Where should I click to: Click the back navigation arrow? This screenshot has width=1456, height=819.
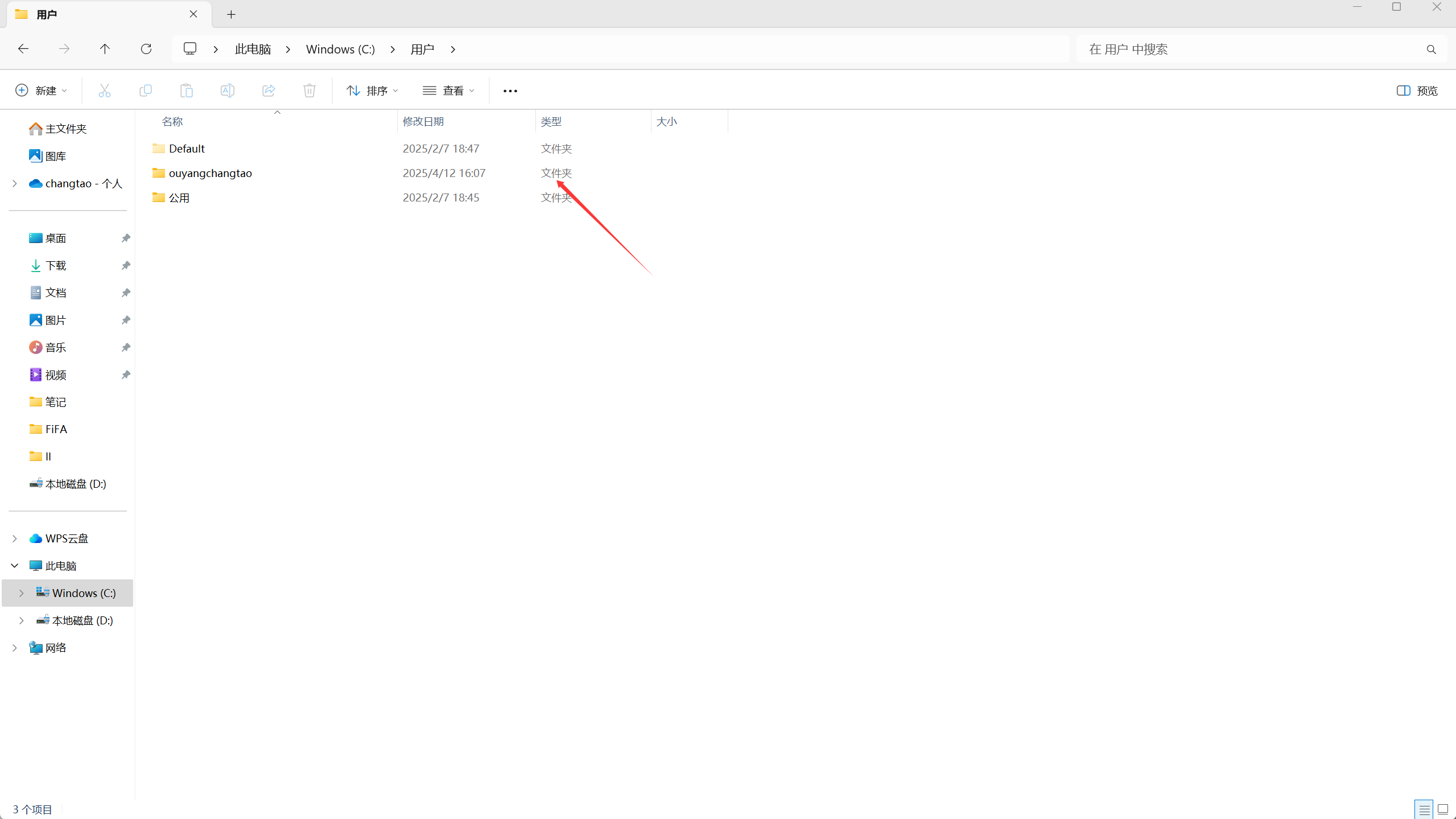(x=23, y=49)
